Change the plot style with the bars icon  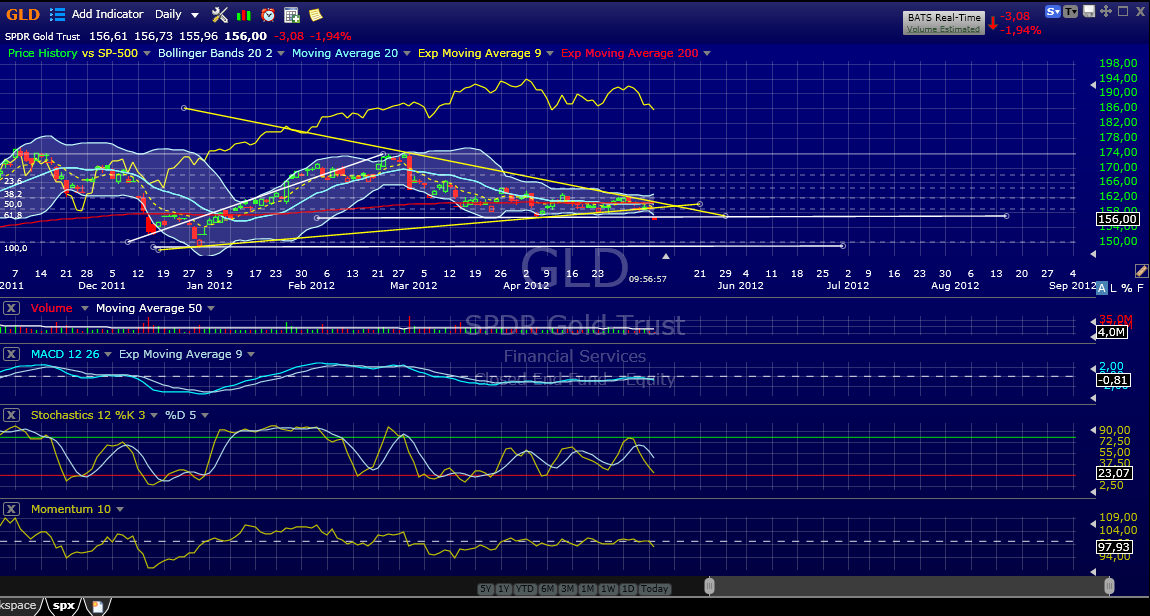243,15
